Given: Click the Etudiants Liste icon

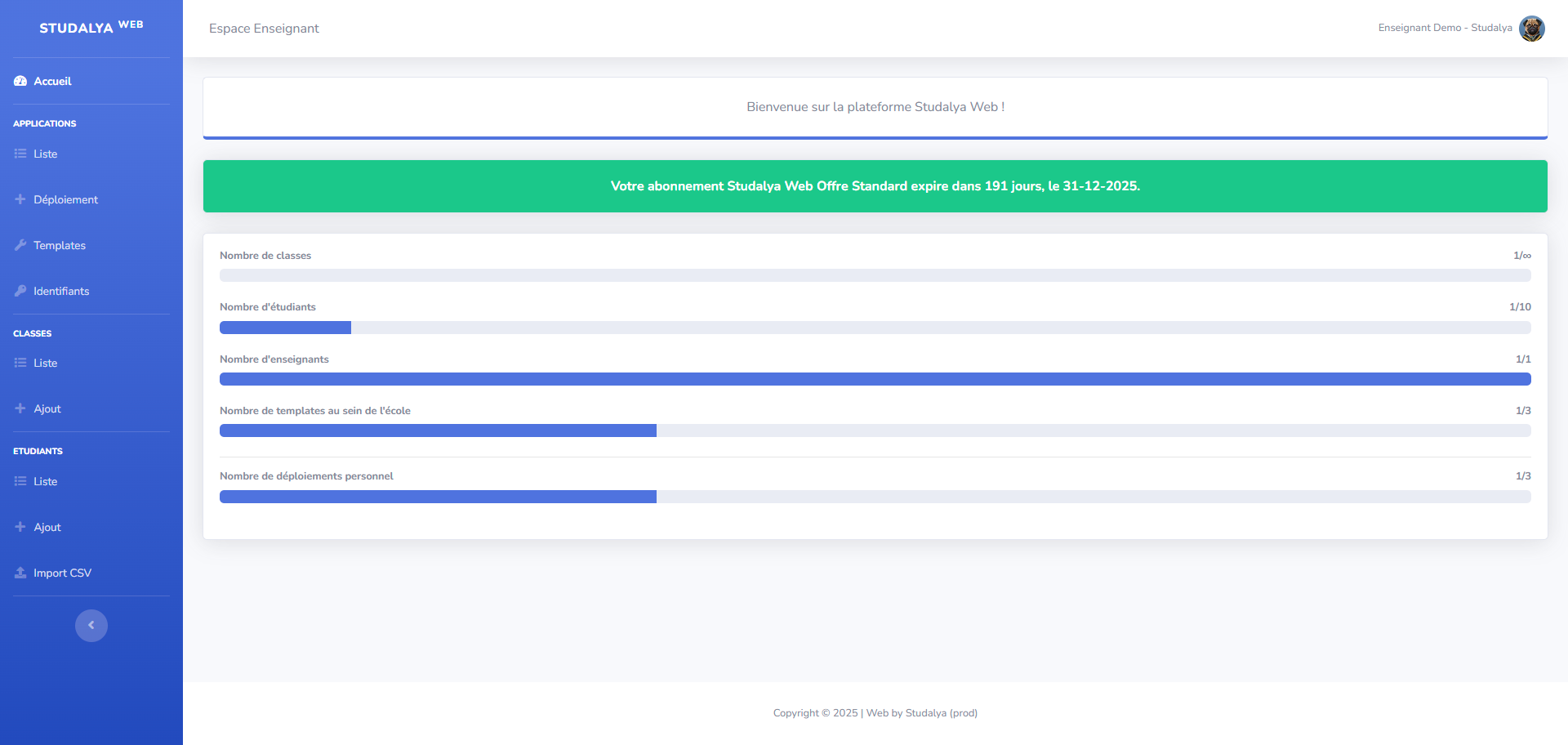Looking at the screenshot, I should pos(20,481).
